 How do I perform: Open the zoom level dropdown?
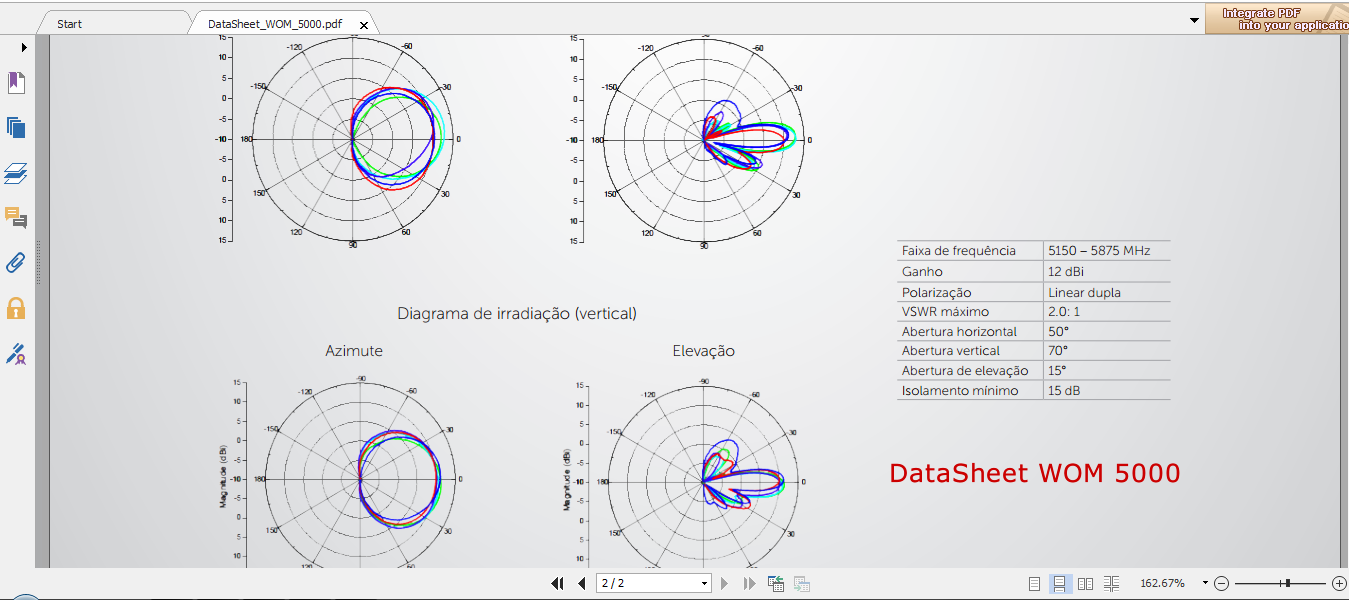point(1205,583)
